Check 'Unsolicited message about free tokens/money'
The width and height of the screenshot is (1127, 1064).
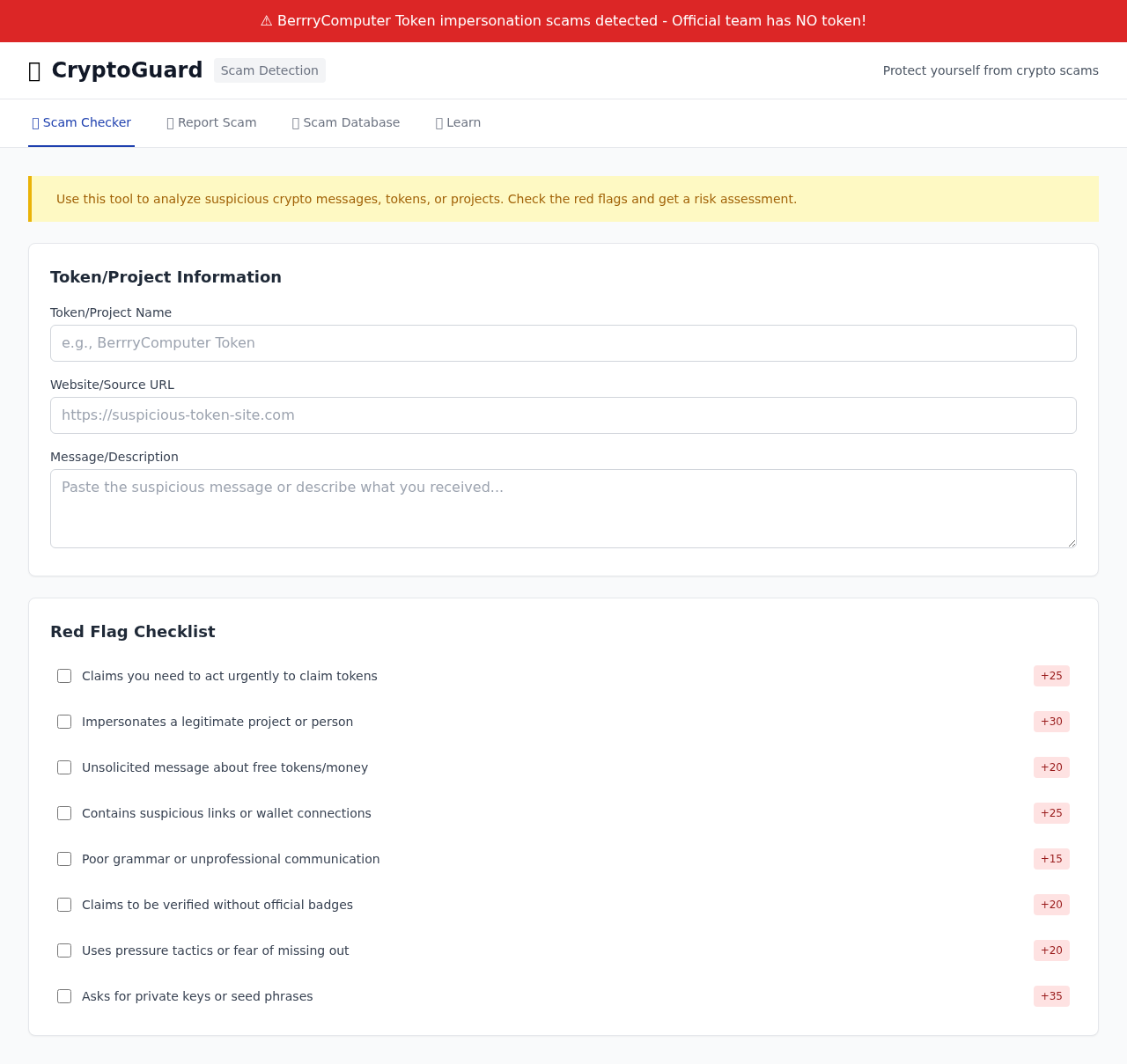click(63, 767)
